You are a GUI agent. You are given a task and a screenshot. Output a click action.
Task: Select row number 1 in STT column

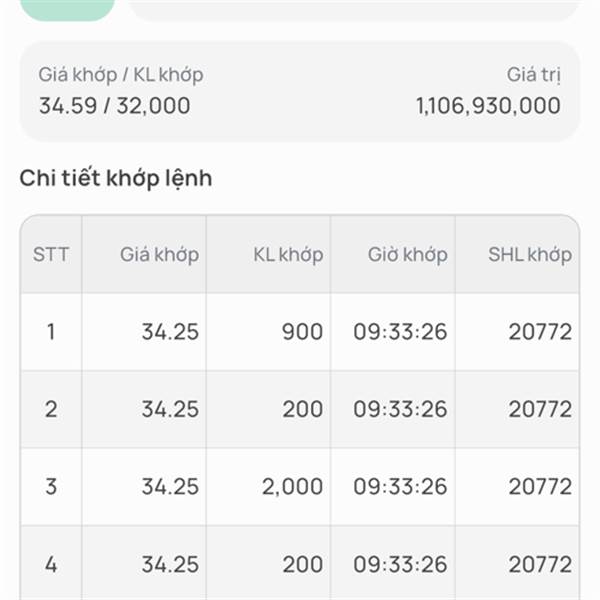pos(51,332)
